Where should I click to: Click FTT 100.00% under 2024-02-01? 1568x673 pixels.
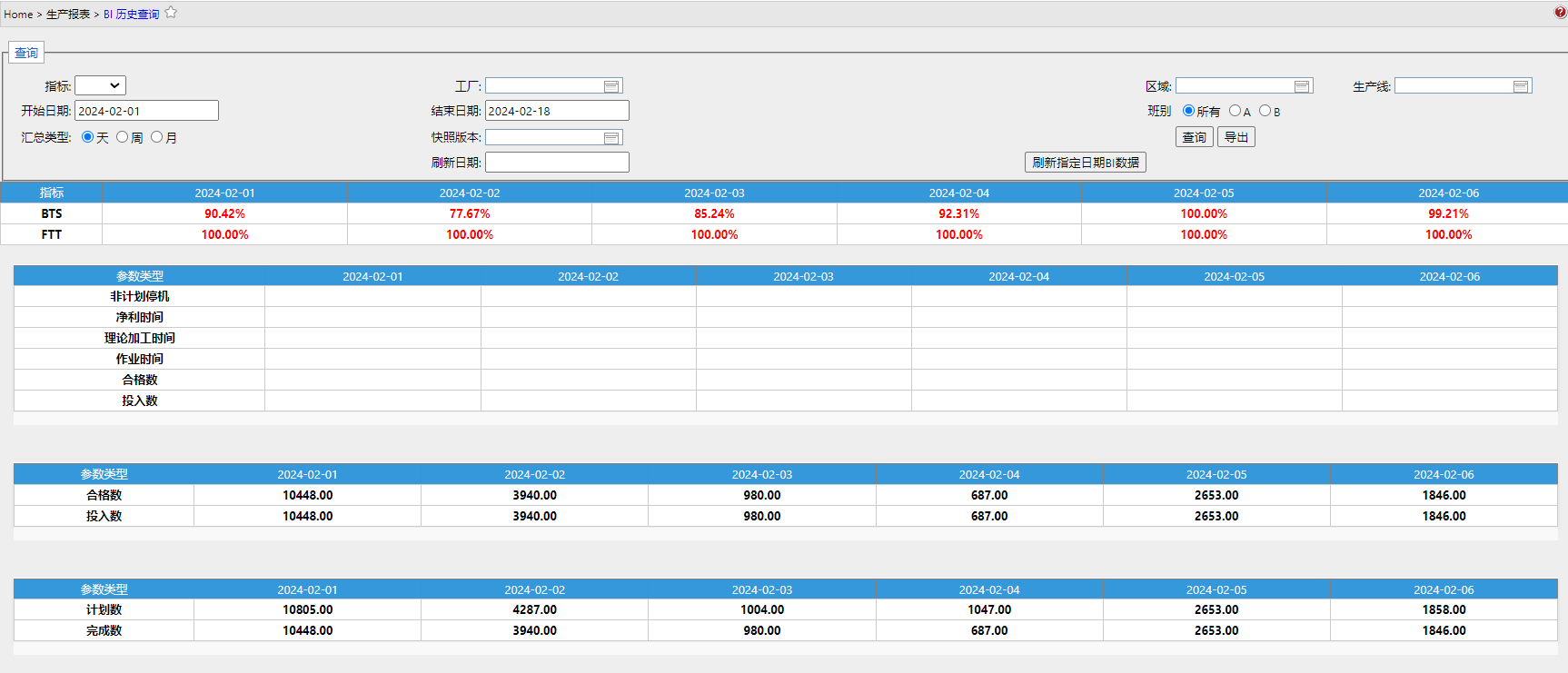[224, 235]
